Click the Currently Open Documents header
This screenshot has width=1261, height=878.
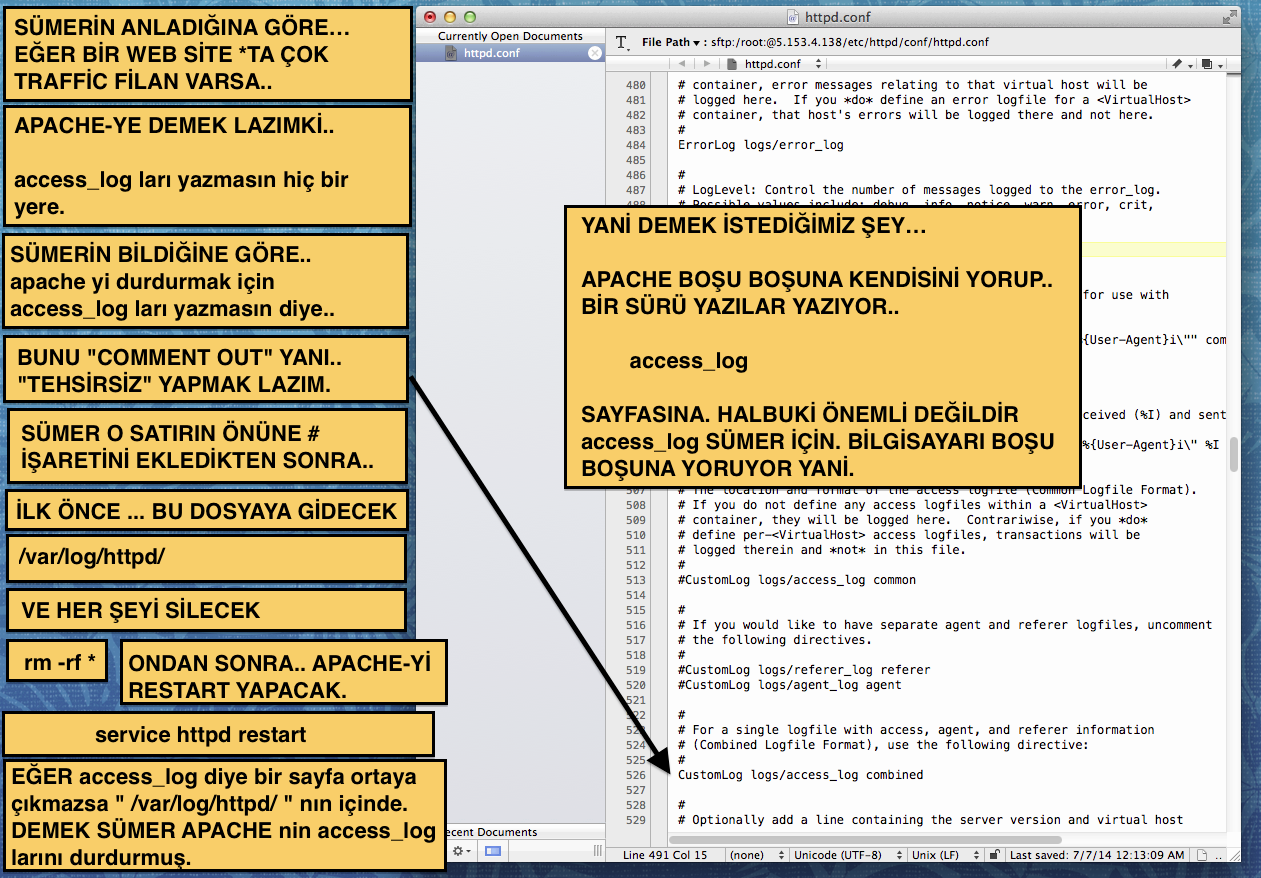pyautogui.click(x=510, y=36)
